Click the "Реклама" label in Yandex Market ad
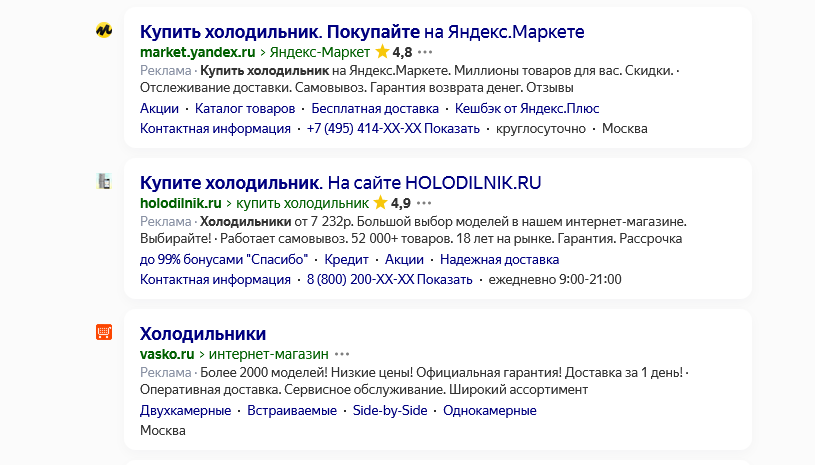This screenshot has height=465, width=815. click(166, 71)
